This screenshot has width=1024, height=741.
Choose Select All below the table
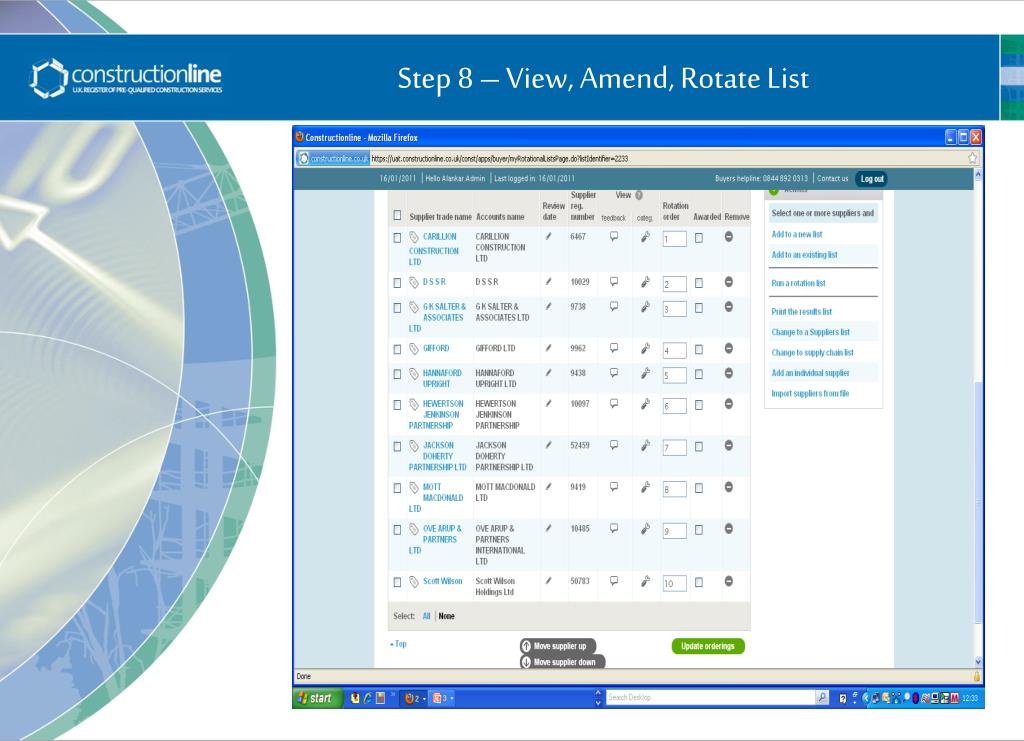426,616
